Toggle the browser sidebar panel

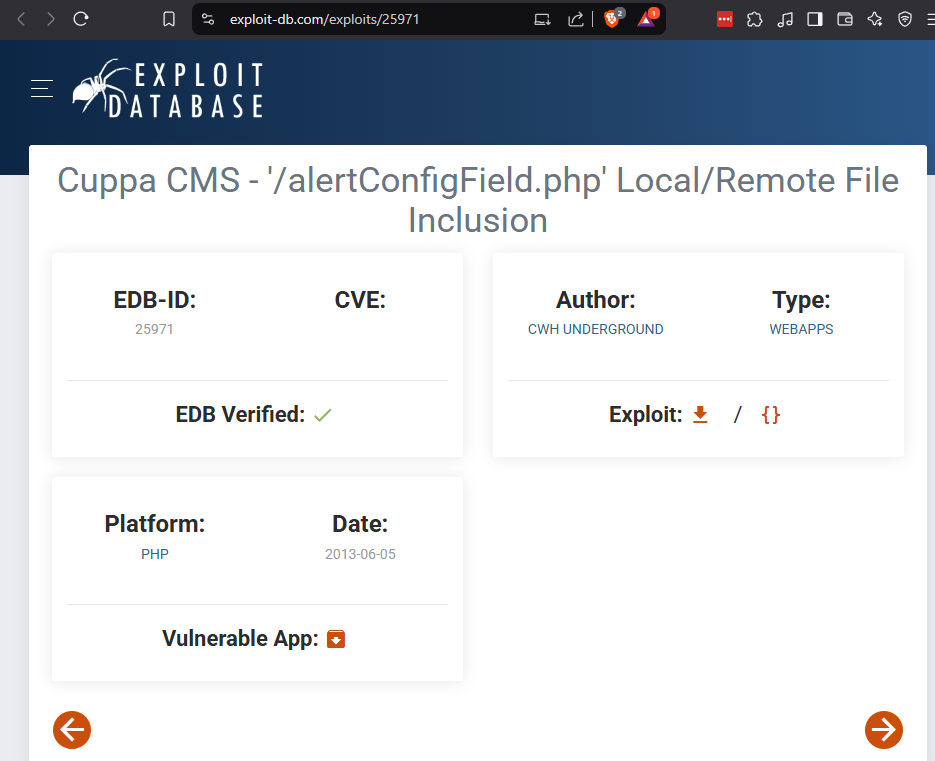(815, 19)
